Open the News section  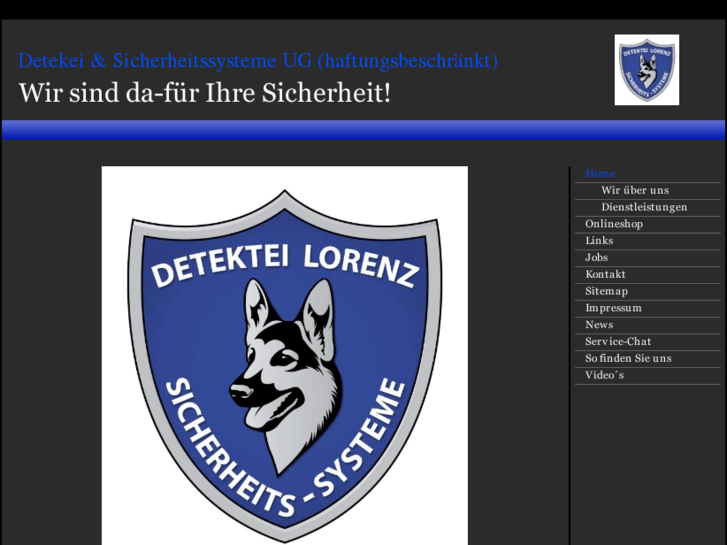pos(599,324)
